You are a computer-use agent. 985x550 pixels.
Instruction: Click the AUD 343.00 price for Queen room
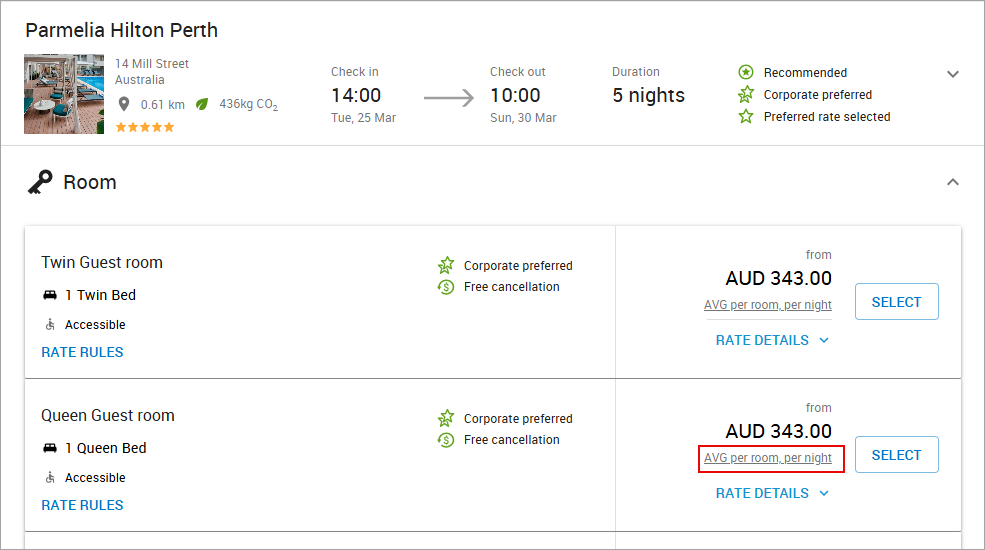coord(778,431)
